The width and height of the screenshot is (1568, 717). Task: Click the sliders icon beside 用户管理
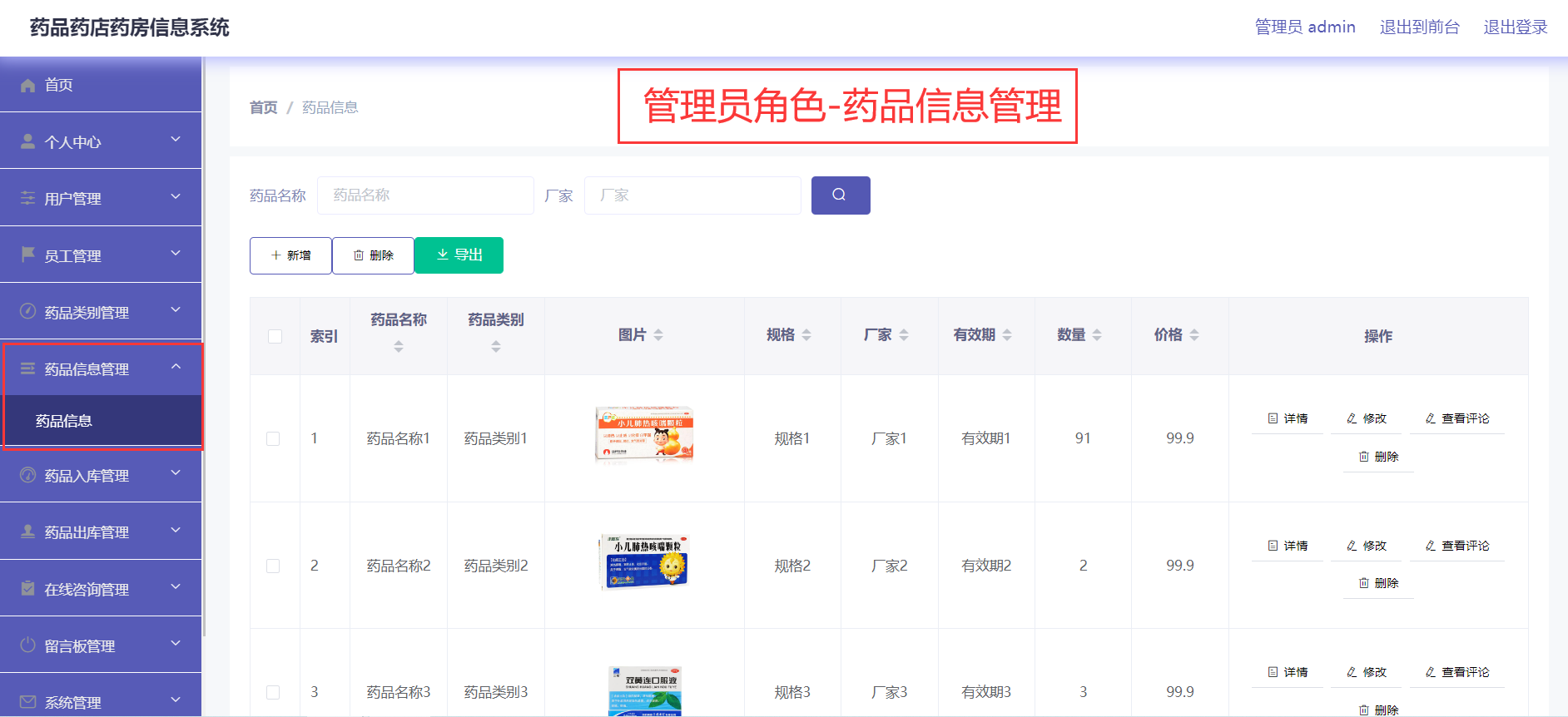click(x=27, y=198)
